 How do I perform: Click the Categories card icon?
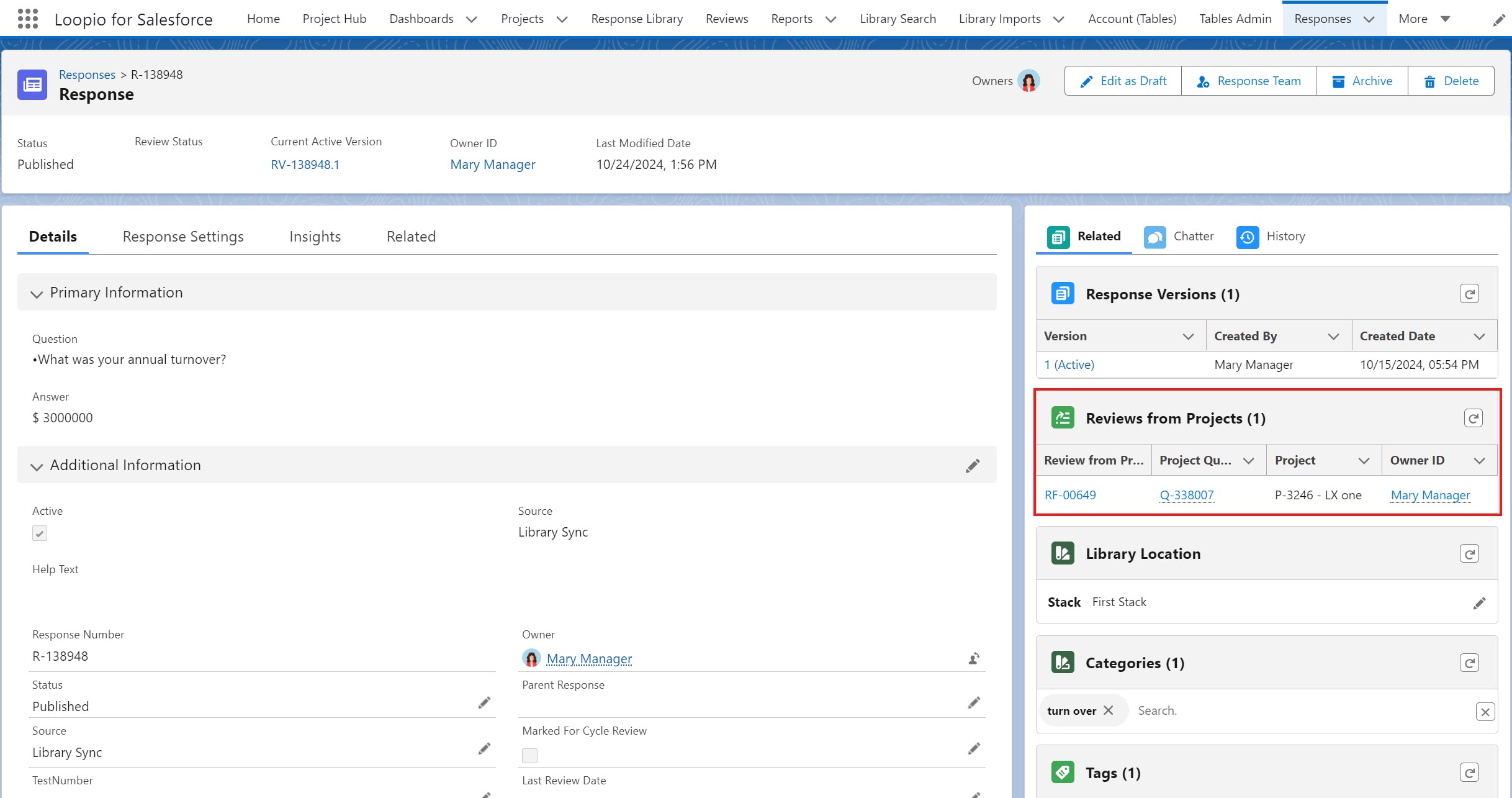[x=1063, y=662]
